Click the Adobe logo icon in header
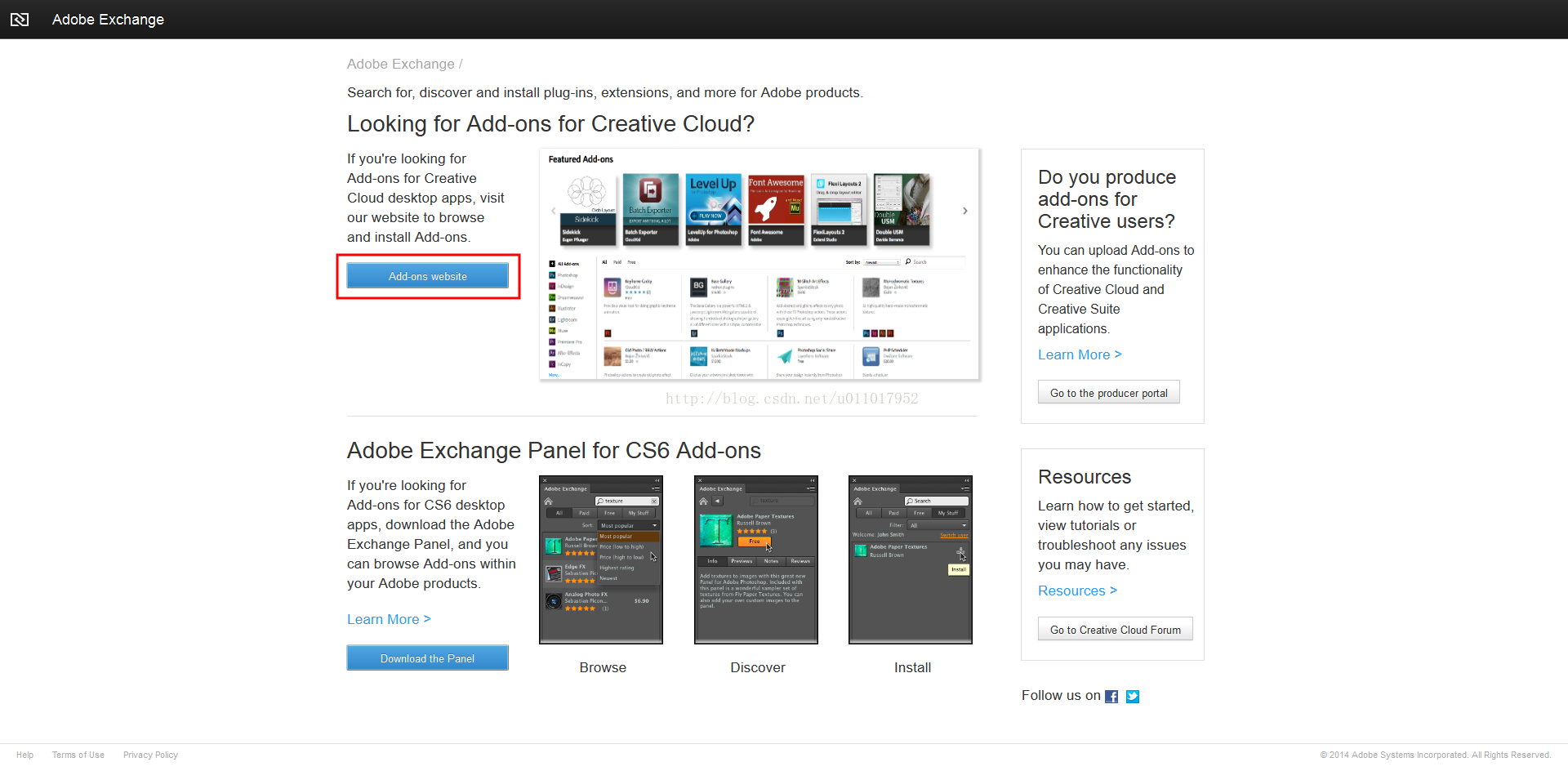The height and width of the screenshot is (780, 1568). (x=20, y=20)
